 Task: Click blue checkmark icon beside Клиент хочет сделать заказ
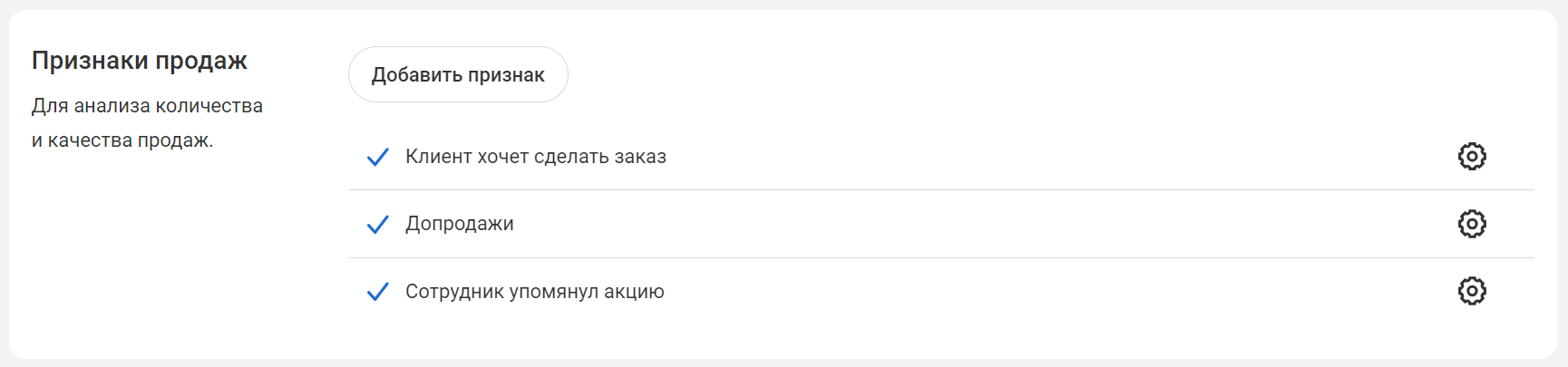(x=377, y=157)
